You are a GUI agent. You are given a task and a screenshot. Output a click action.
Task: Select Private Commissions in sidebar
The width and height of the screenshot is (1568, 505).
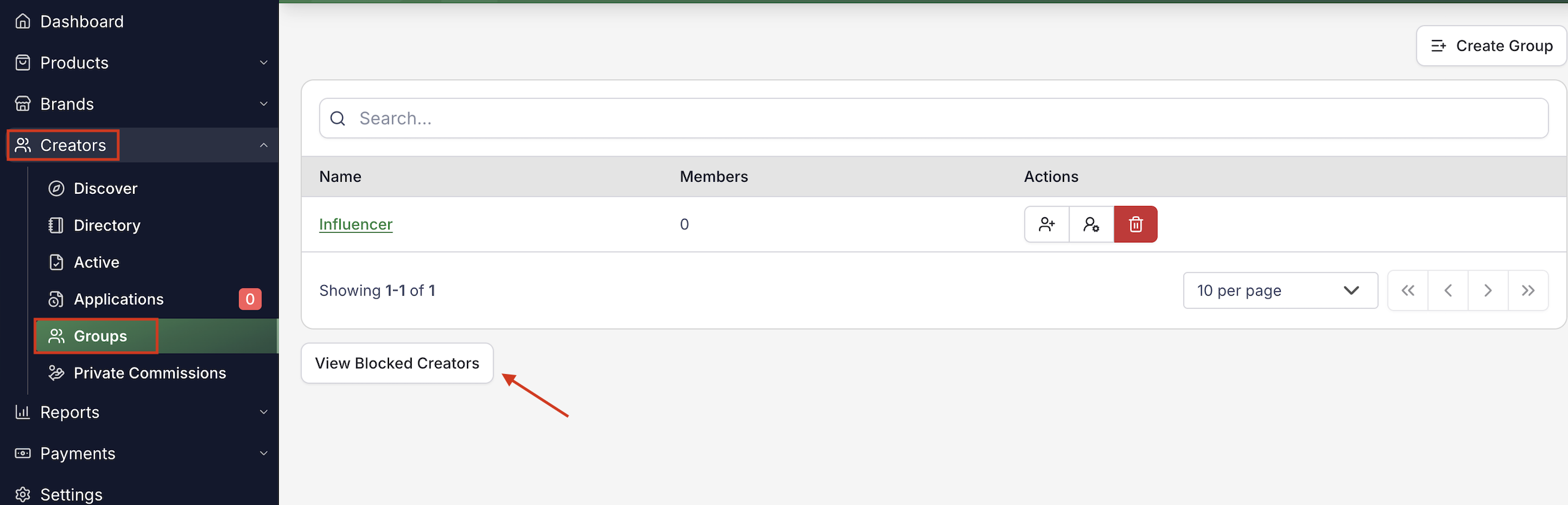coord(149,373)
